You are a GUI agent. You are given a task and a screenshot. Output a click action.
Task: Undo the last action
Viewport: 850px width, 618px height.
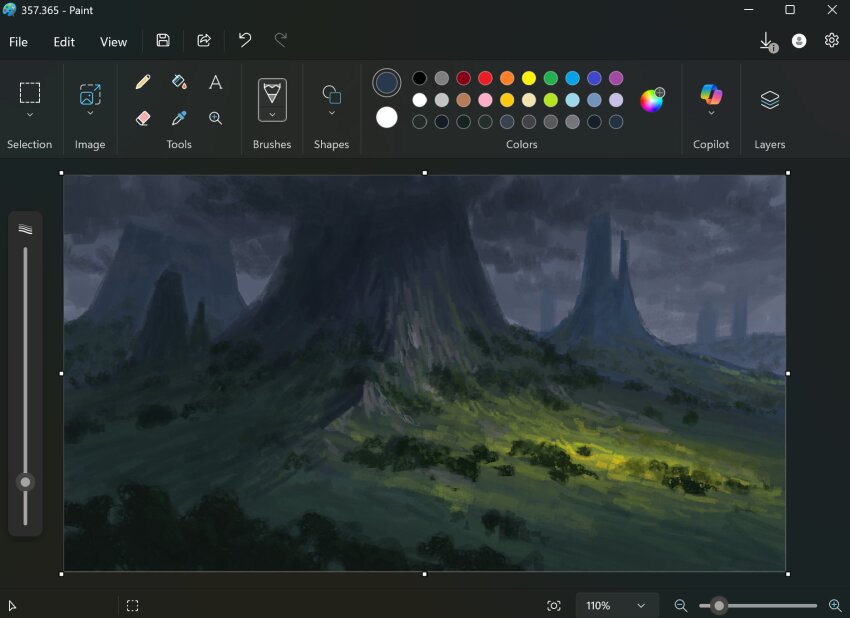[244, 40]
